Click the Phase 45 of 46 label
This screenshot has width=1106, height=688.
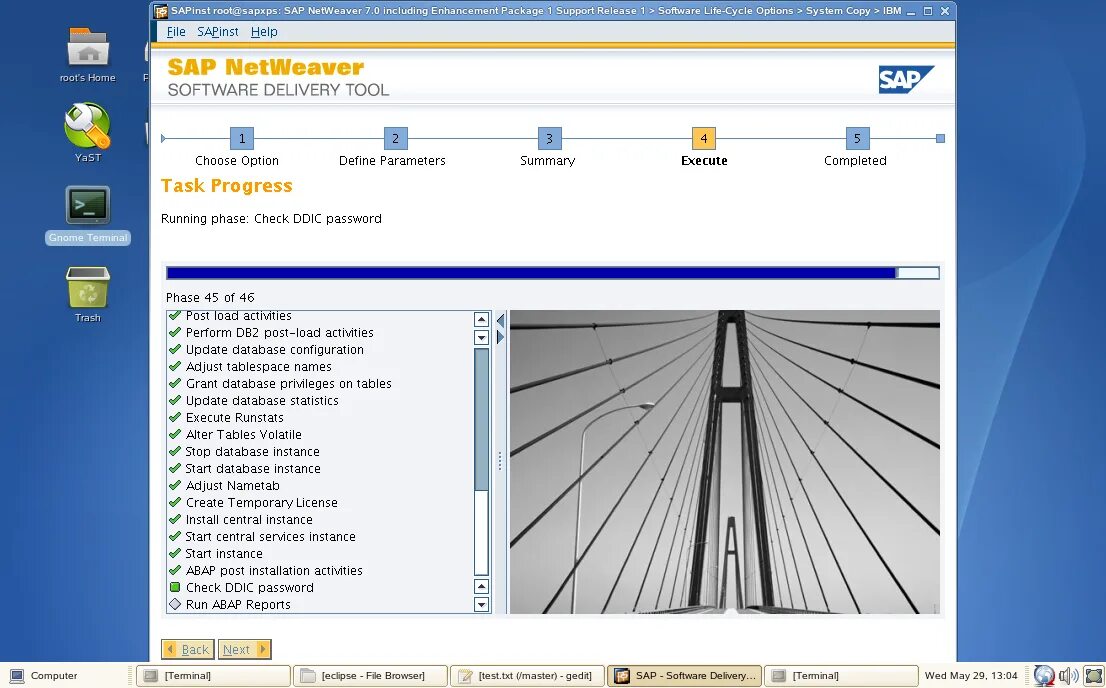coord(210,297)
